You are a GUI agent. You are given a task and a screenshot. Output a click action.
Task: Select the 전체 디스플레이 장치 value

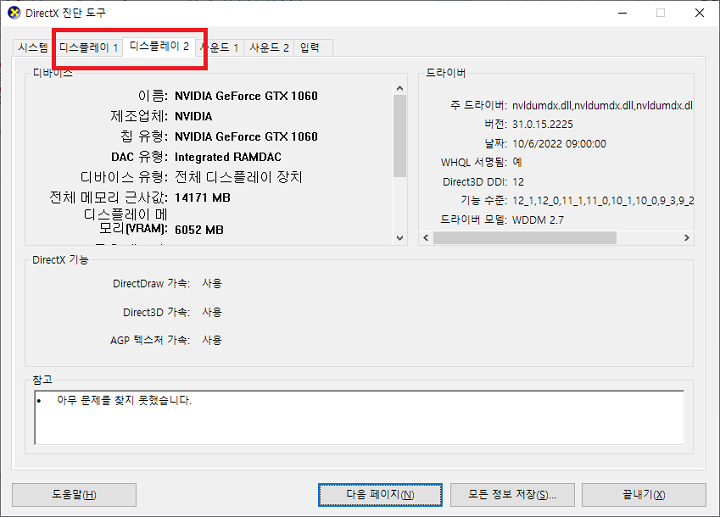click(x=238, y=177)
